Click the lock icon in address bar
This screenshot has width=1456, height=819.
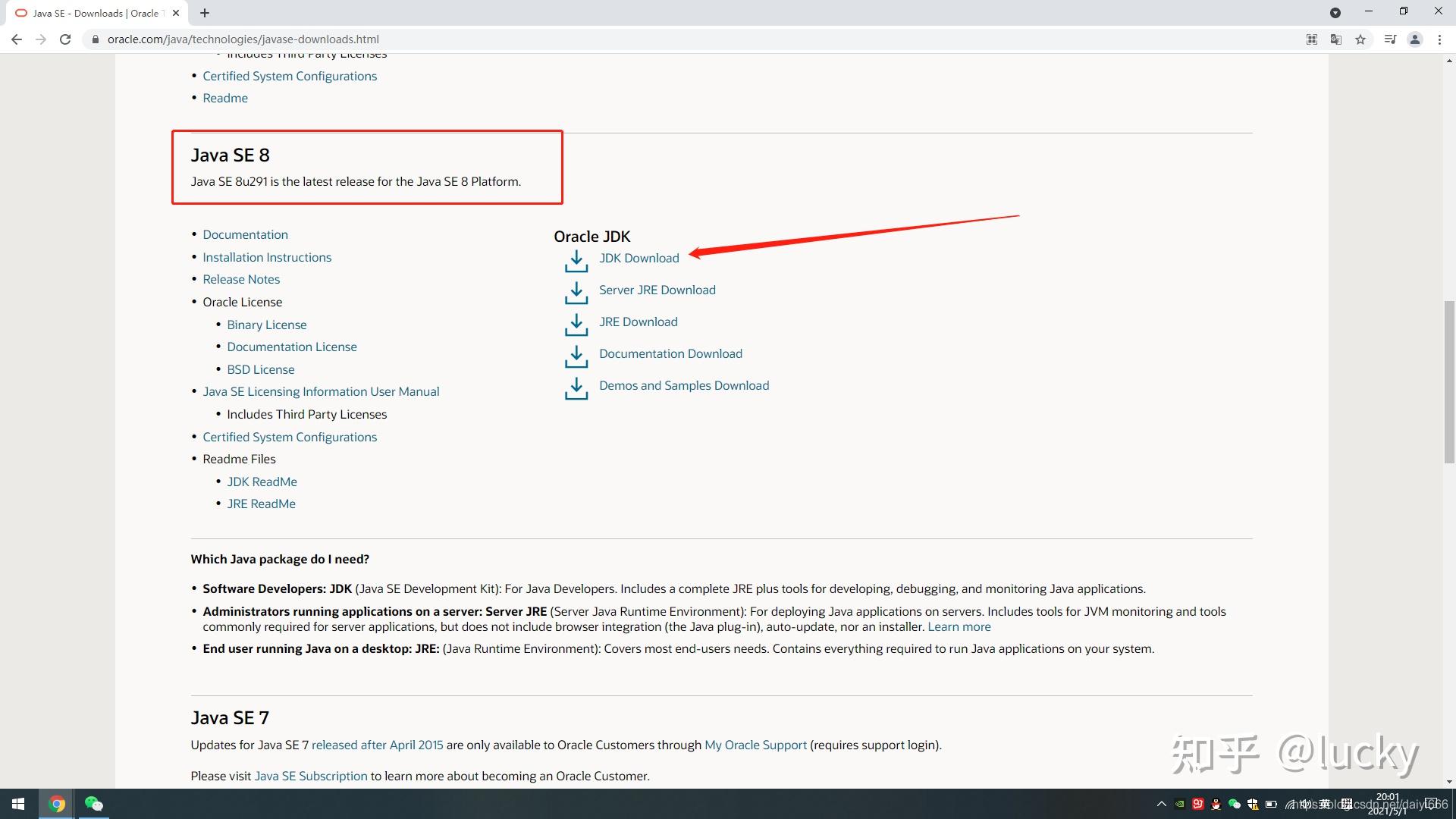[x=95, y=39]
